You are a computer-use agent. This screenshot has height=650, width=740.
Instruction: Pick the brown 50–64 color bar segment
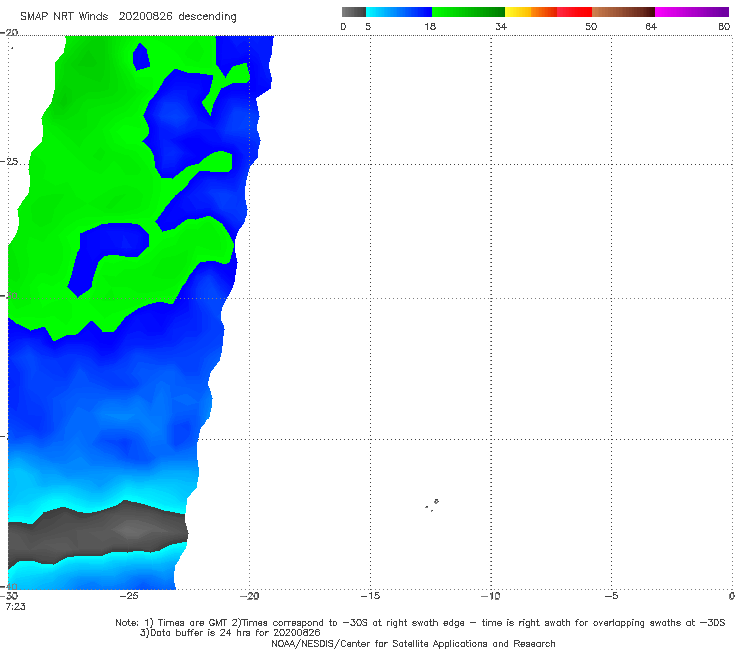coord(623,12)
